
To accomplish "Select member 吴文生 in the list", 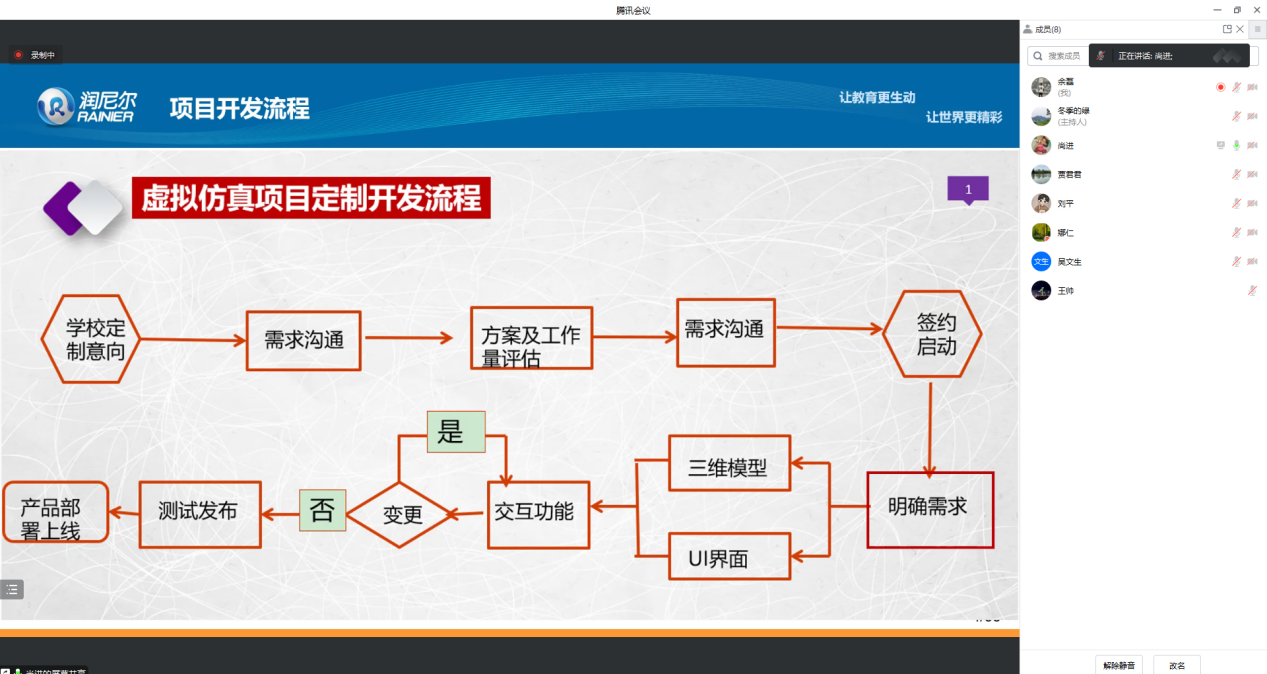I will click(x=1070, y=261).
